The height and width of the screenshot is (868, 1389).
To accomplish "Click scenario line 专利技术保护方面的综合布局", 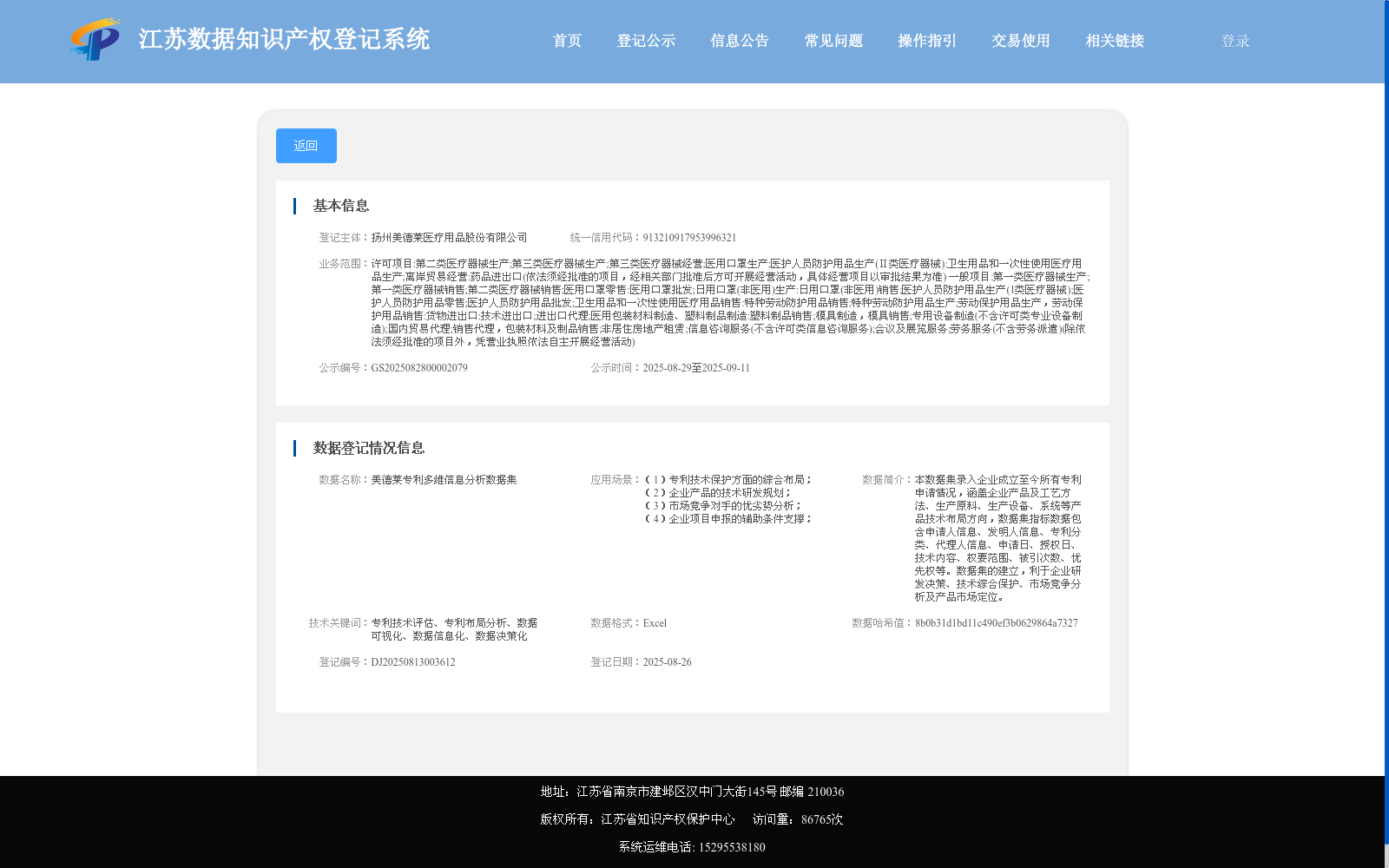I will tap(727, 480).
